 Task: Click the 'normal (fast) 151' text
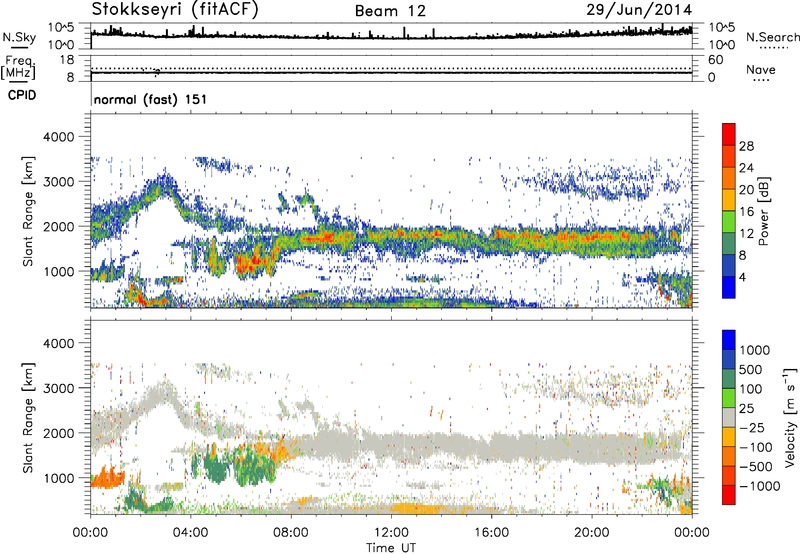151,99
